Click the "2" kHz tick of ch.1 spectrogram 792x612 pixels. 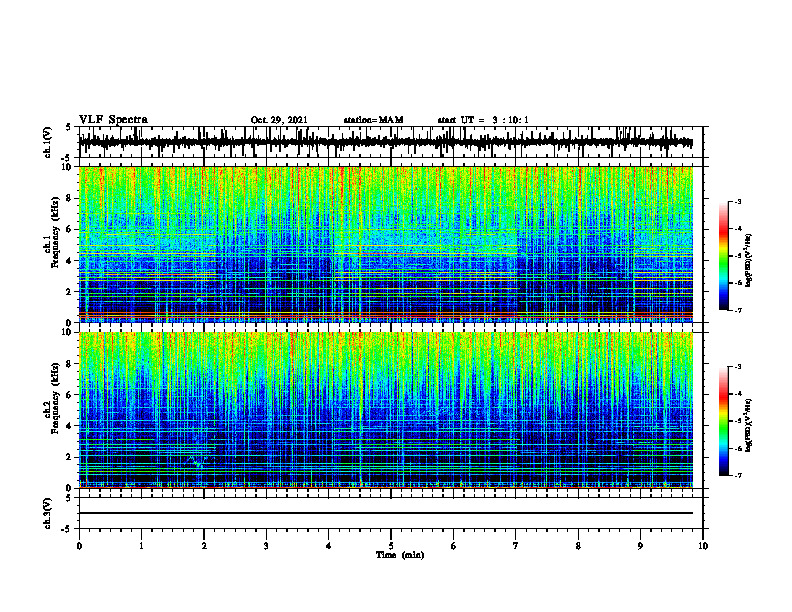coord(69,292)
